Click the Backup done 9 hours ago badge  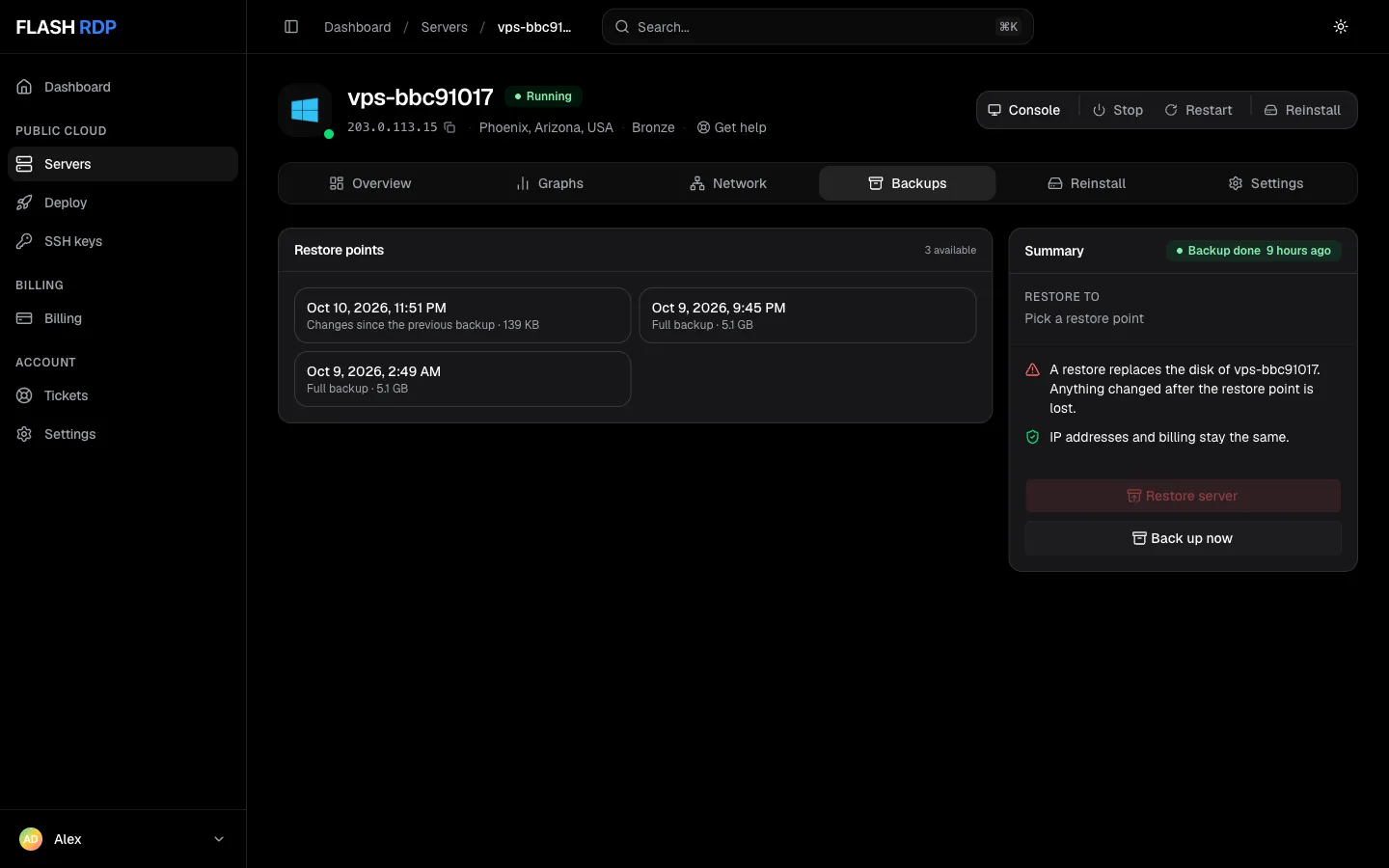coord(1254,251)
